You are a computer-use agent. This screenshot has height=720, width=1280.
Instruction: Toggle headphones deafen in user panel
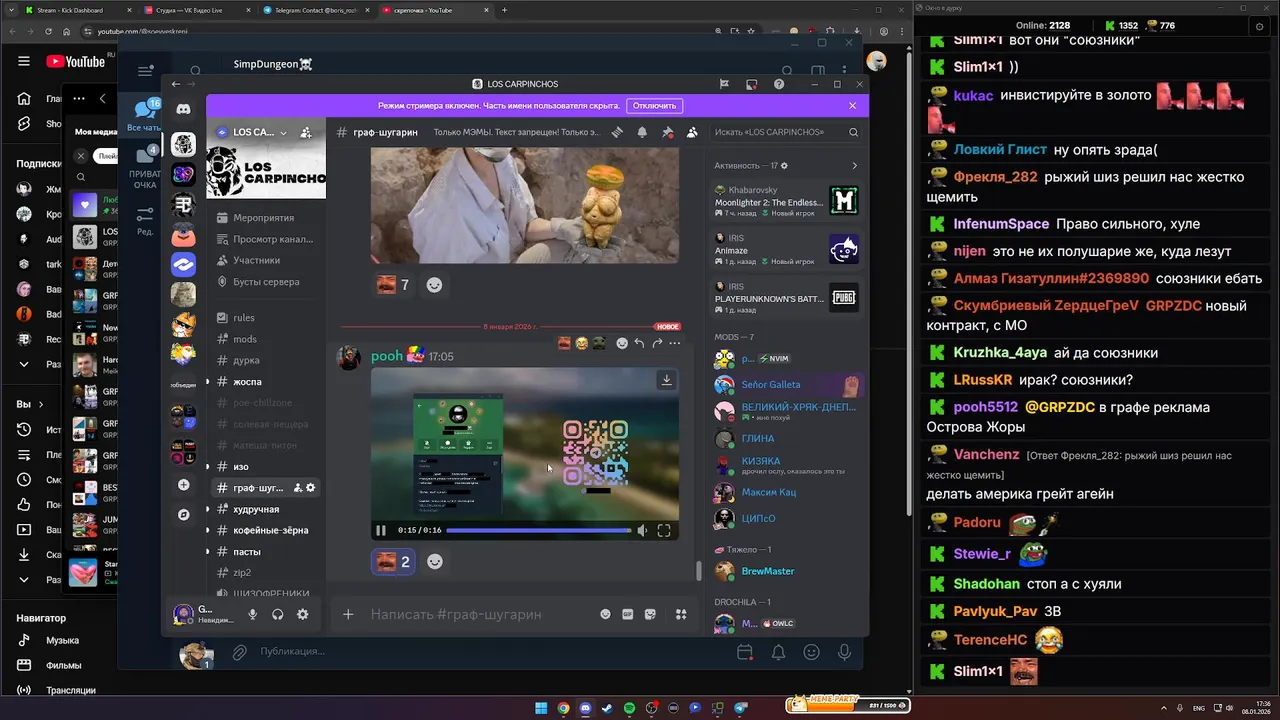[278, 615]
